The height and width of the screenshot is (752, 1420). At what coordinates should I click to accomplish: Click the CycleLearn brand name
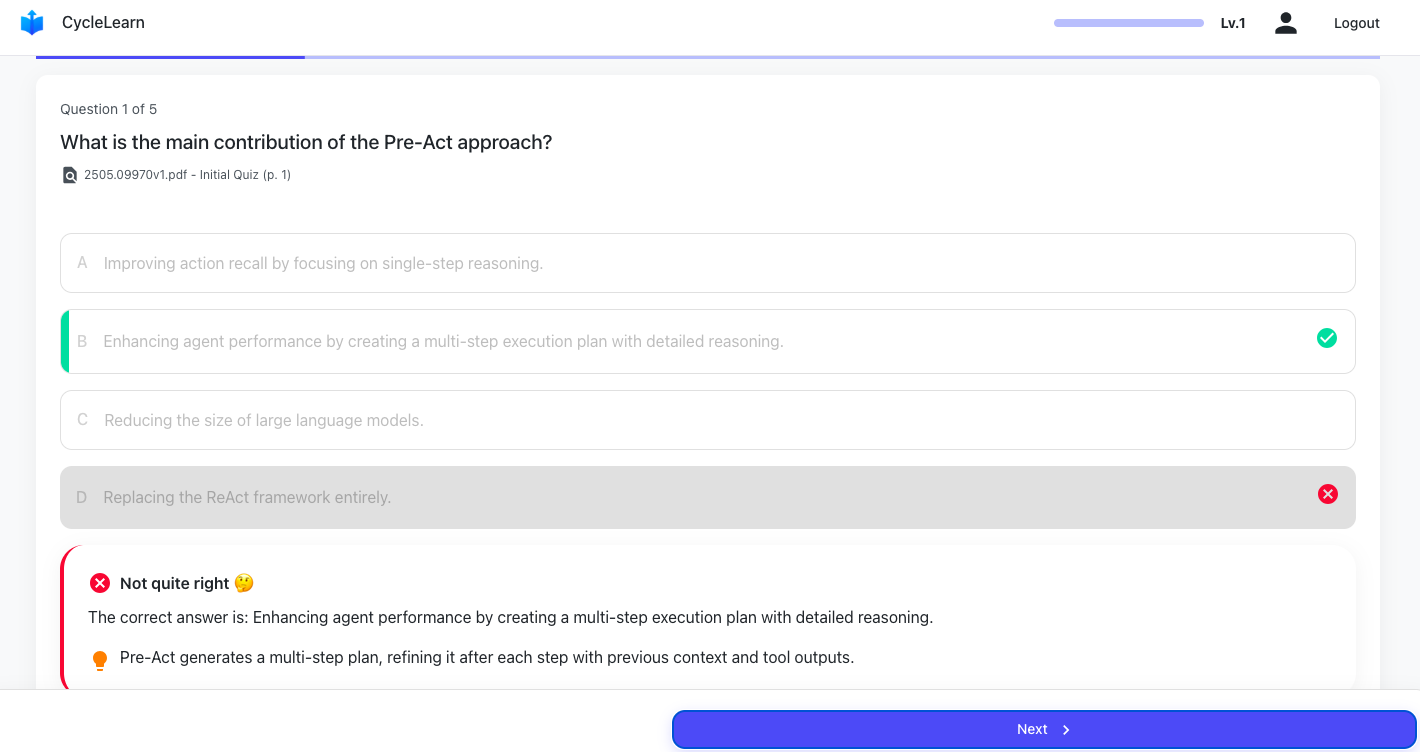pyautogui.click(x=103, y=23)
